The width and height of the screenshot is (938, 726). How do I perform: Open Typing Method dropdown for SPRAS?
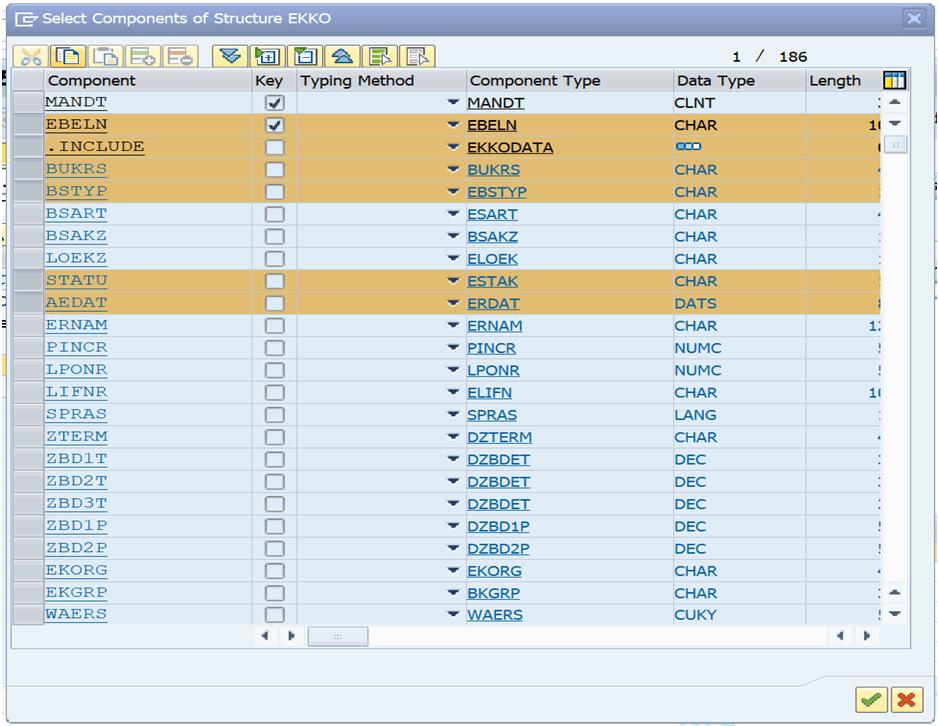pyautogui.click(x=453, y=414)
